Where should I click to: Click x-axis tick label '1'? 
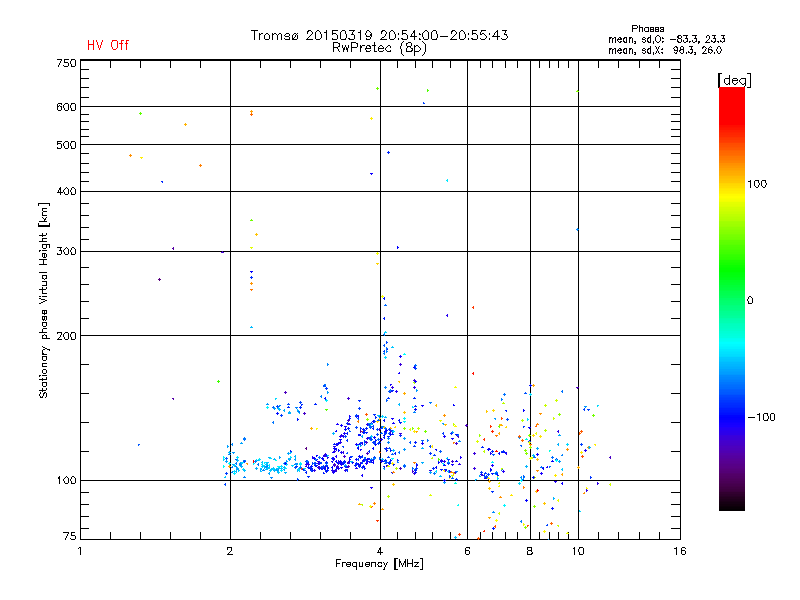(80, 551)
